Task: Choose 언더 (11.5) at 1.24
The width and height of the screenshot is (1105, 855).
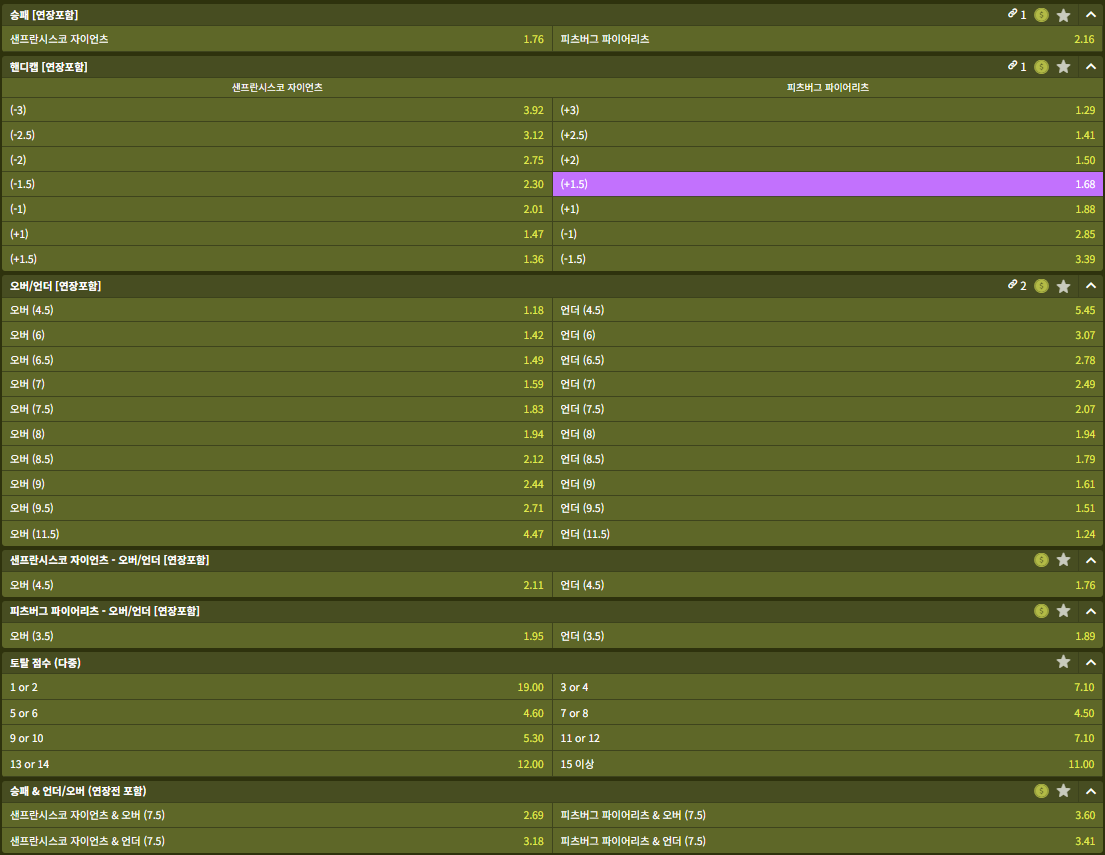Action: point(828,534)
